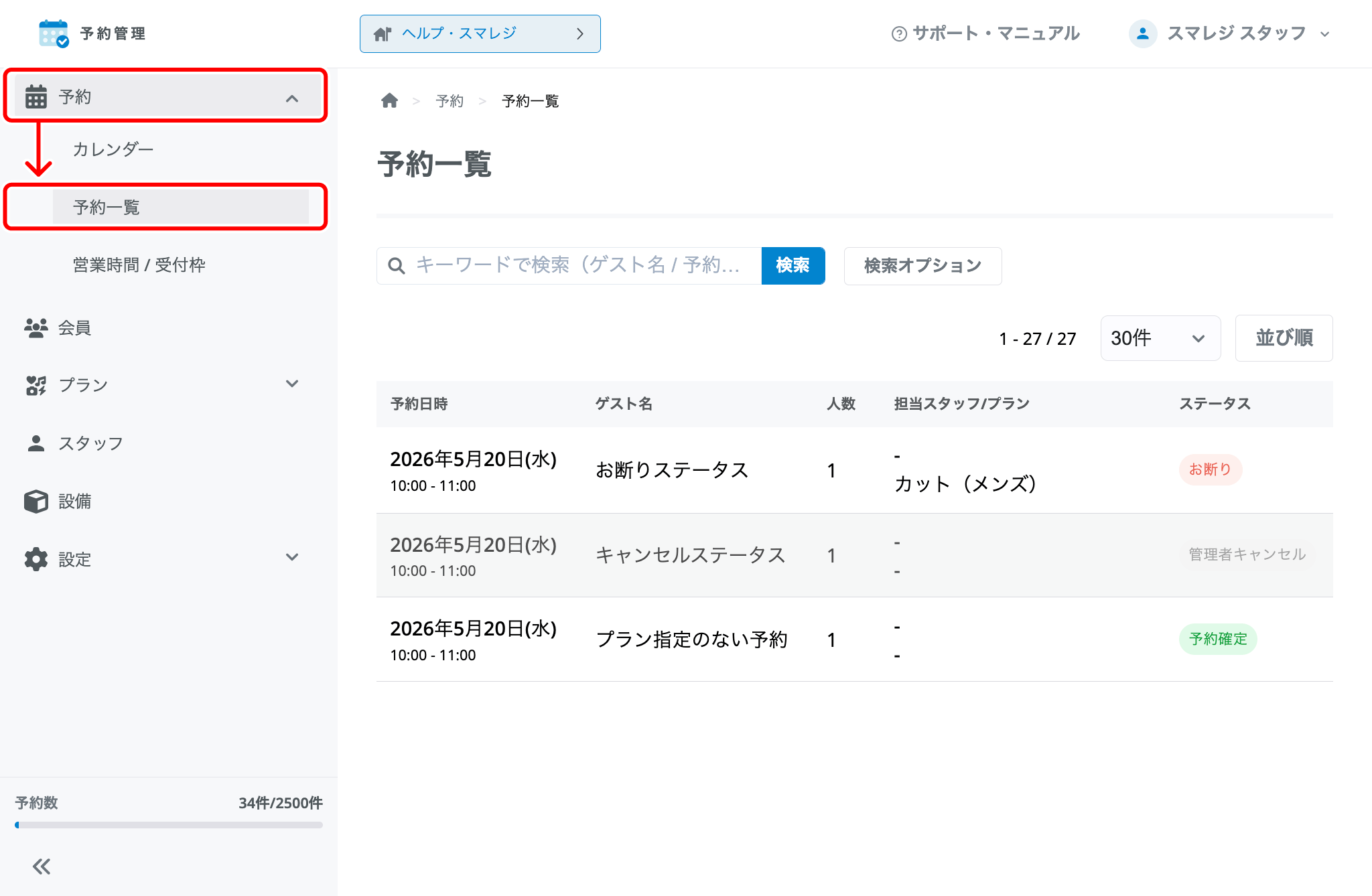Expand the プラン menu chevron
Viewport: 1372px width, 896px height.
292,384
